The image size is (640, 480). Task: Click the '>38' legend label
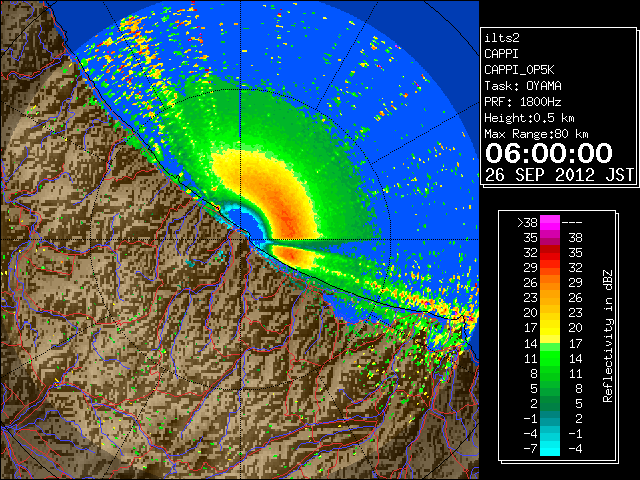coord(527,223)
